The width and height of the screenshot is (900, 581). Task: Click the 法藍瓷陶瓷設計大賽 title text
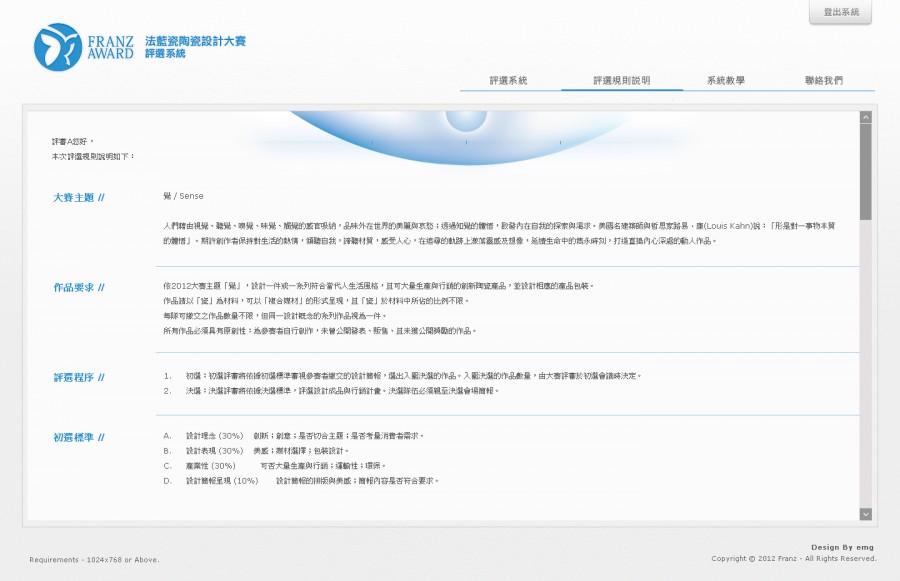pyautogui.click(x=195, y=41)
